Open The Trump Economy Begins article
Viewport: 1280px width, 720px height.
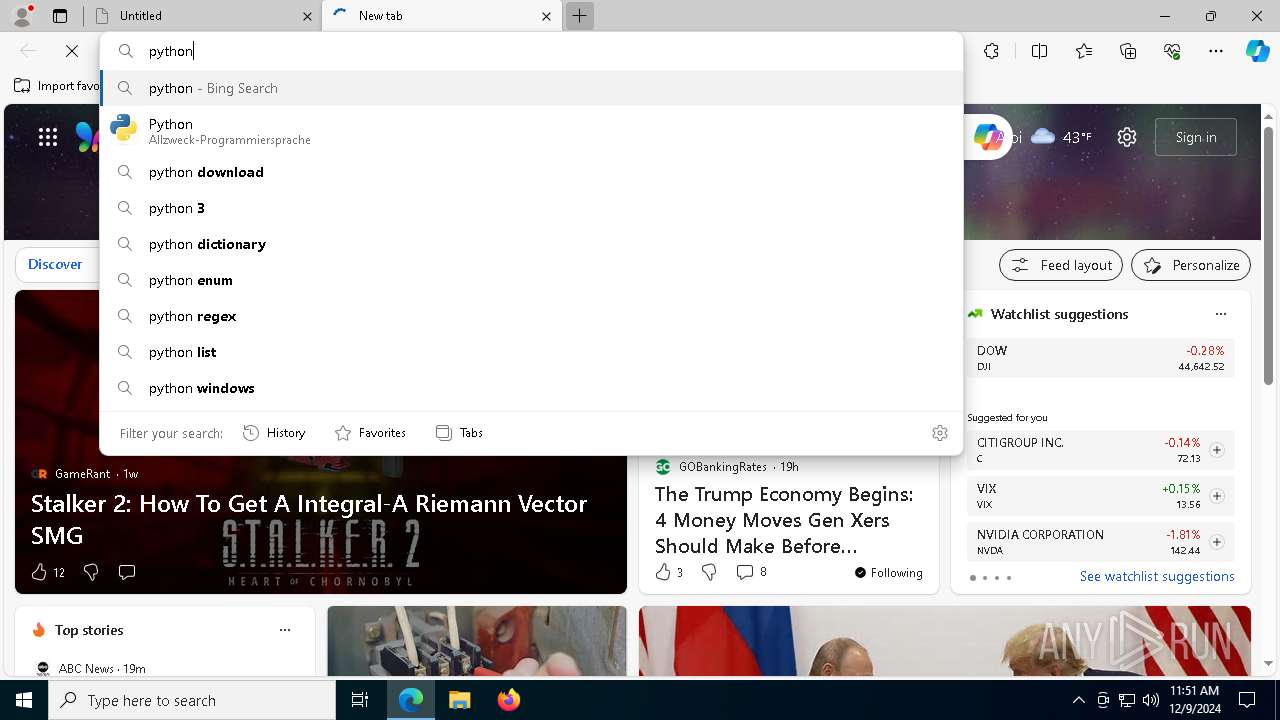pyautogui.click(x=784, y=520)
